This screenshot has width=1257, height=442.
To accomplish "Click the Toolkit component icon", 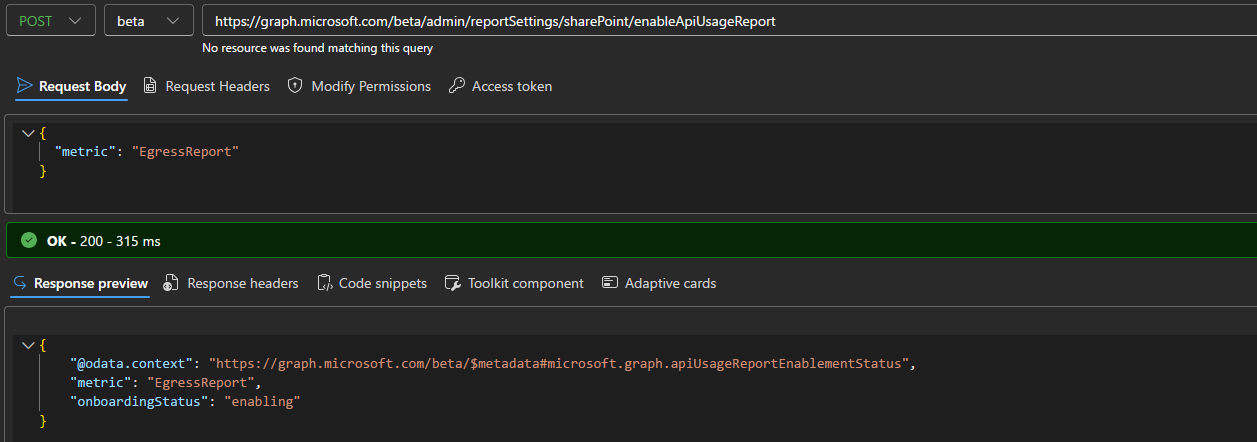I will [452, 283].
